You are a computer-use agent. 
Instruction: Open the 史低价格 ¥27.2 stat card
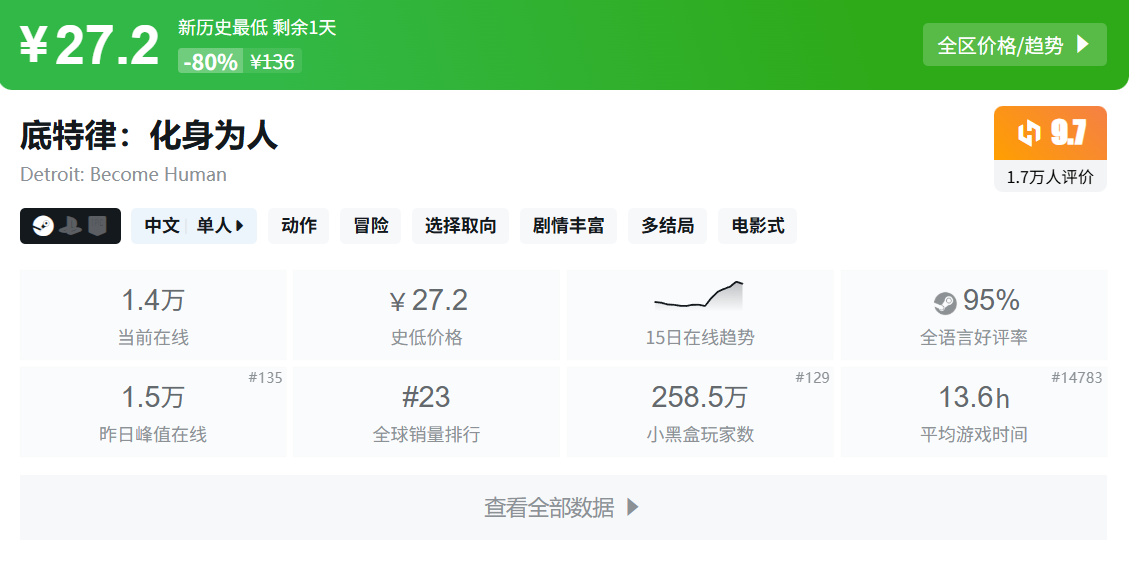coord(426,315)
